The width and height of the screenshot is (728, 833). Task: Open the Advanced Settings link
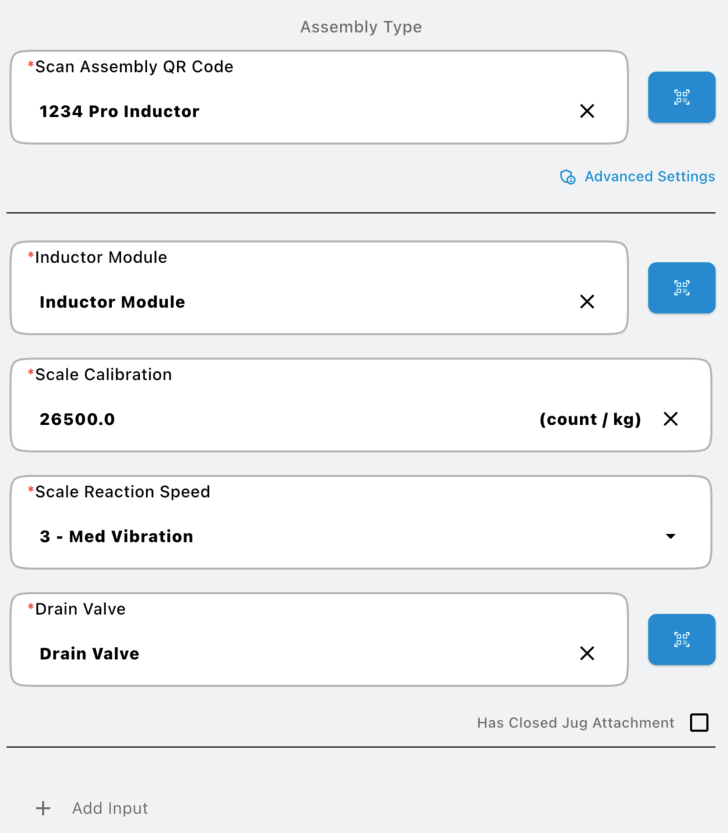649,177
